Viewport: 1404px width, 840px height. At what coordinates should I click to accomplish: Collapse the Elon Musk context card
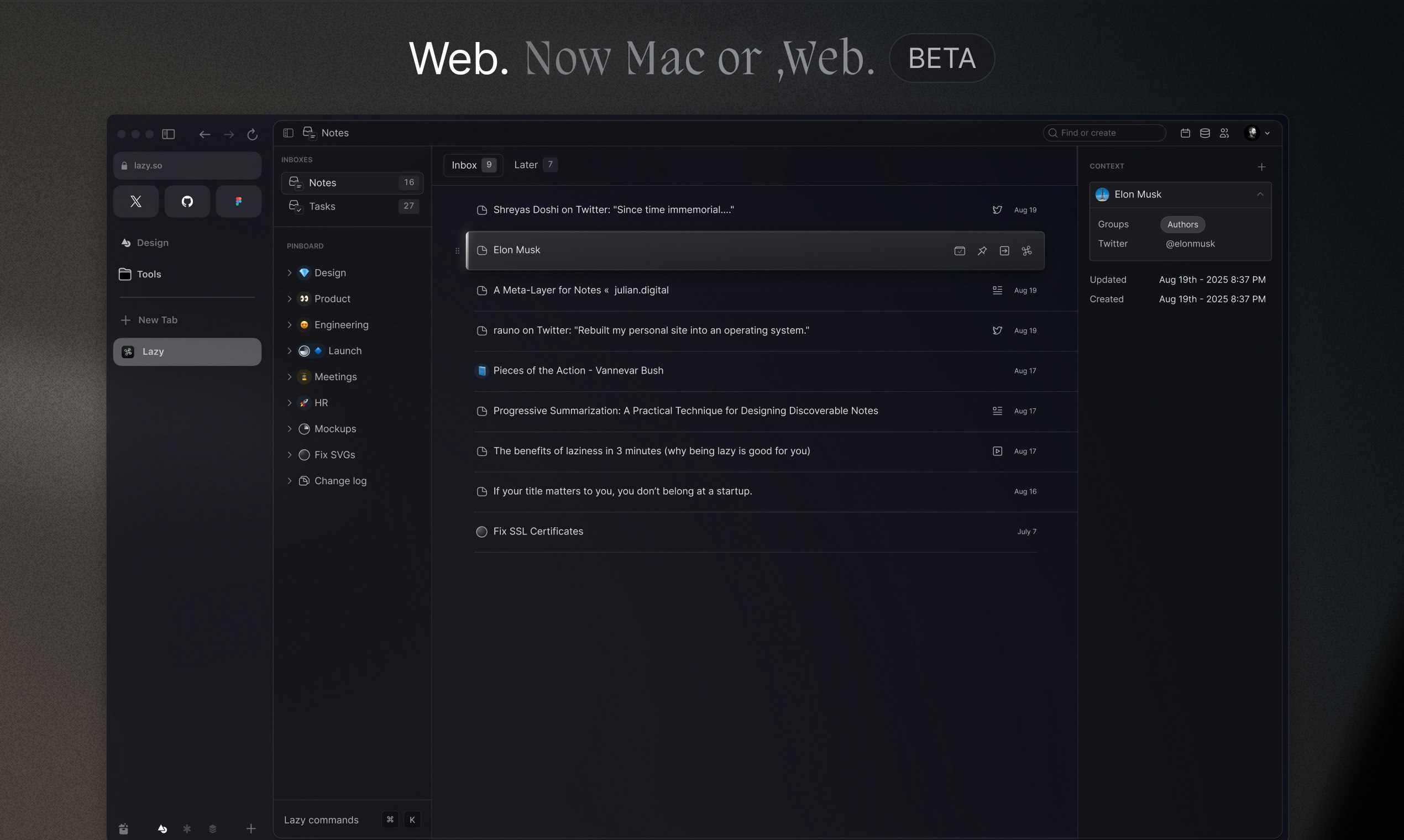[x=1260, y=194]
